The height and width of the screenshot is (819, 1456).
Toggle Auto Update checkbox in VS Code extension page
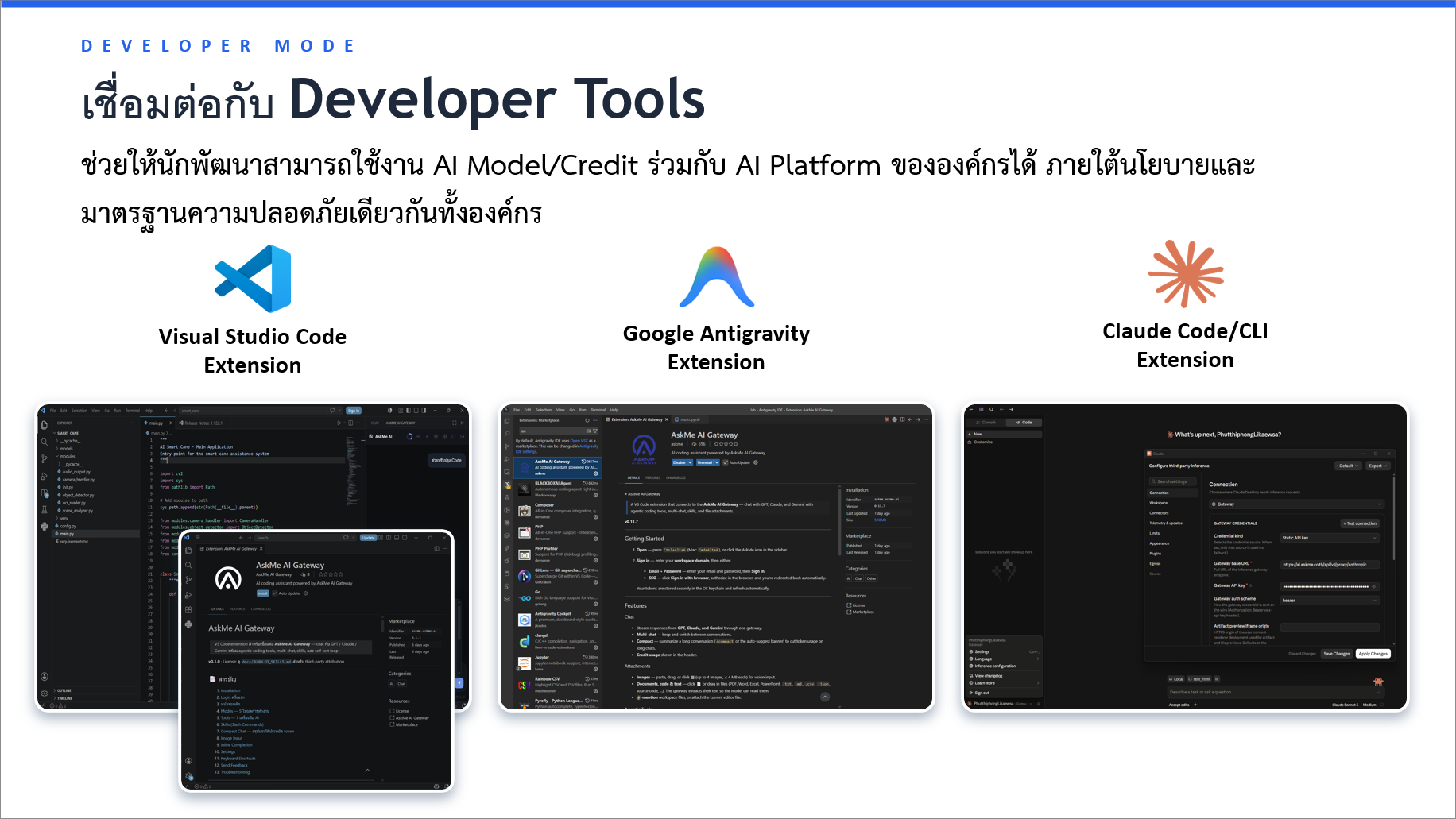pyautogui.click(x=274, y=593)
